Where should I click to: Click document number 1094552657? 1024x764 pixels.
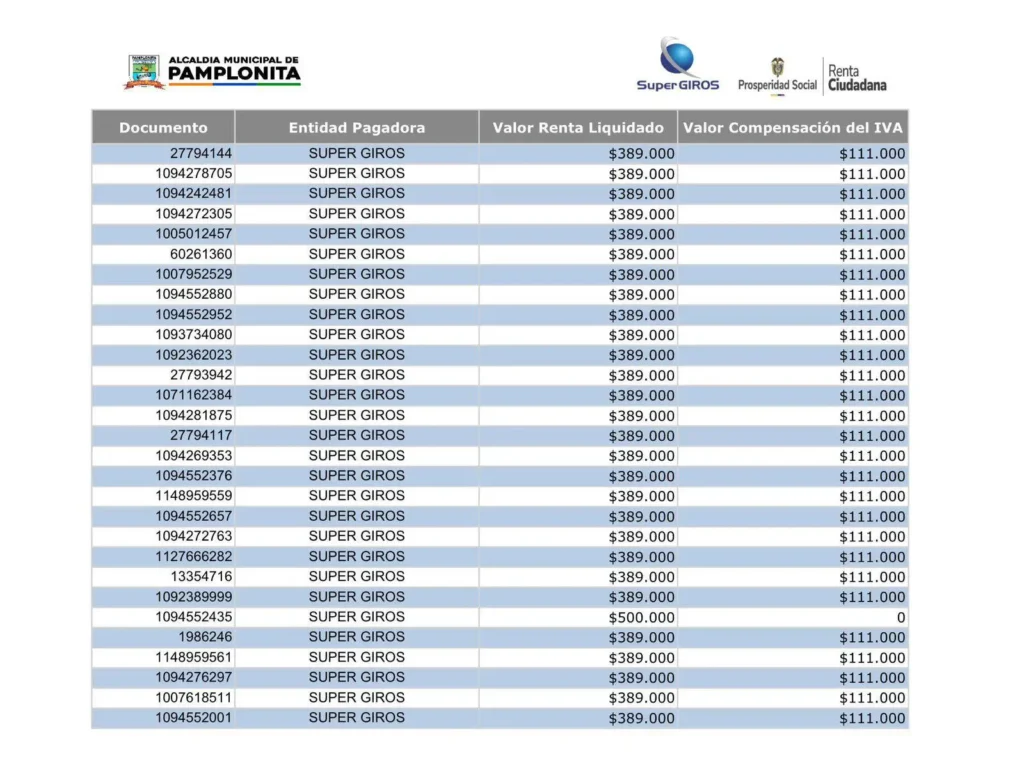coord(193,517)
